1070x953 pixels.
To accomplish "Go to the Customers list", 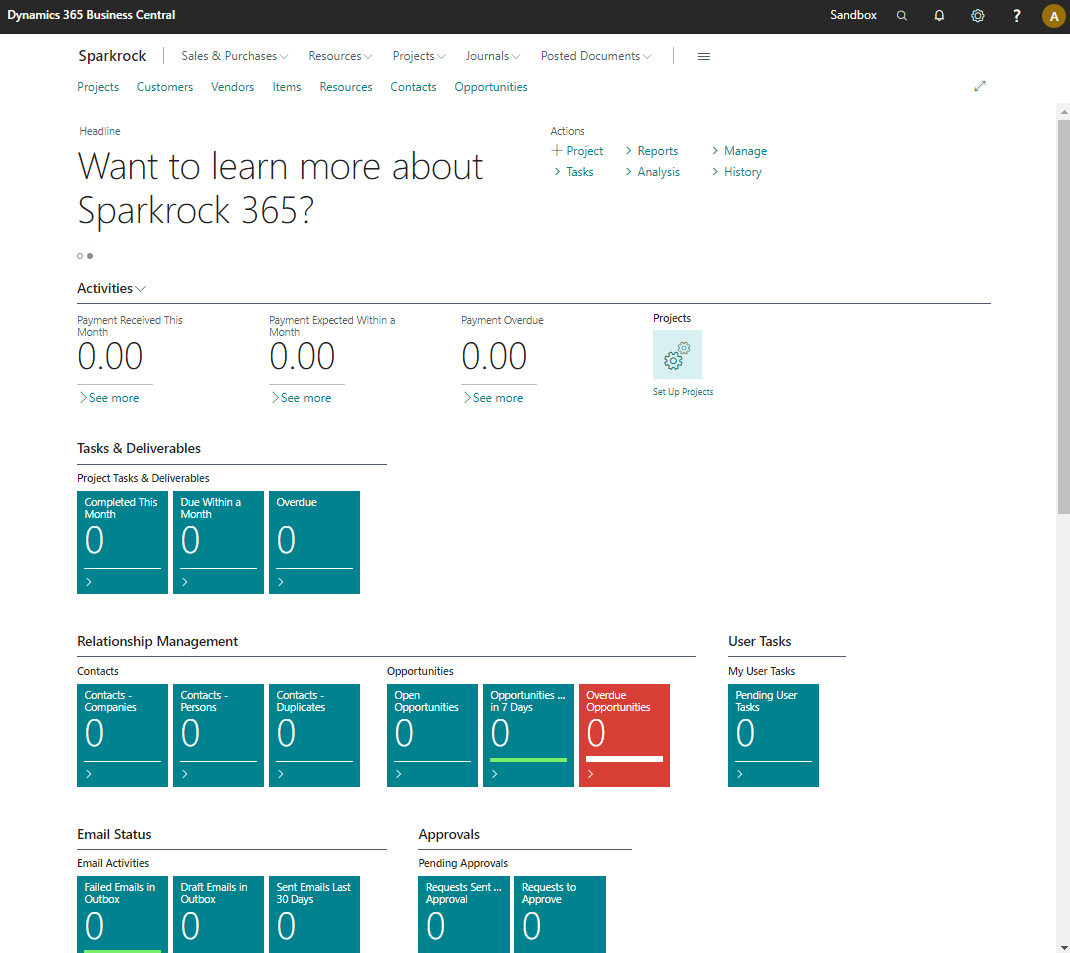I will [x=165, y=87].
